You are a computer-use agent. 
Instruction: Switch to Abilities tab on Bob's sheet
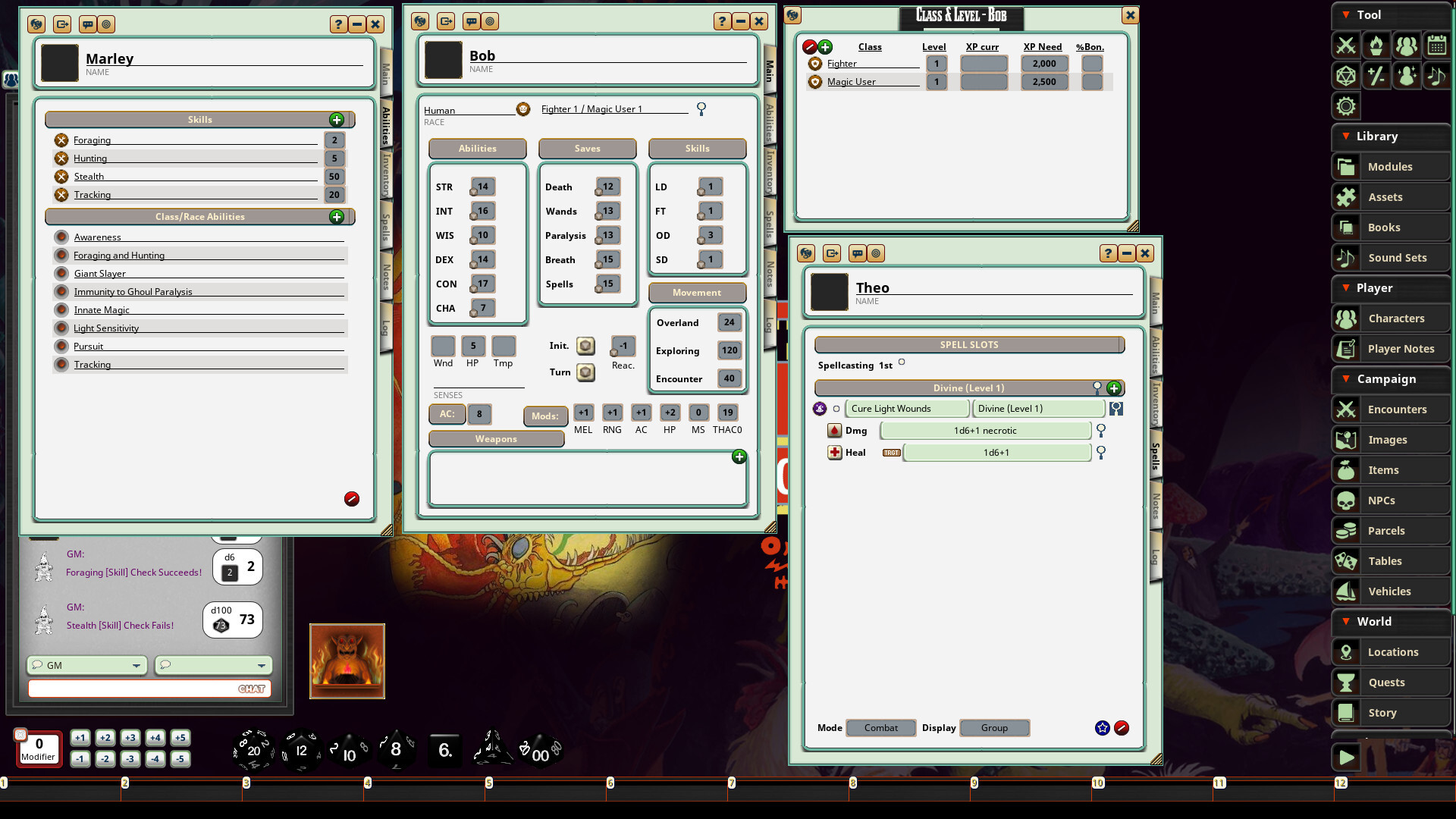point(770,121)
